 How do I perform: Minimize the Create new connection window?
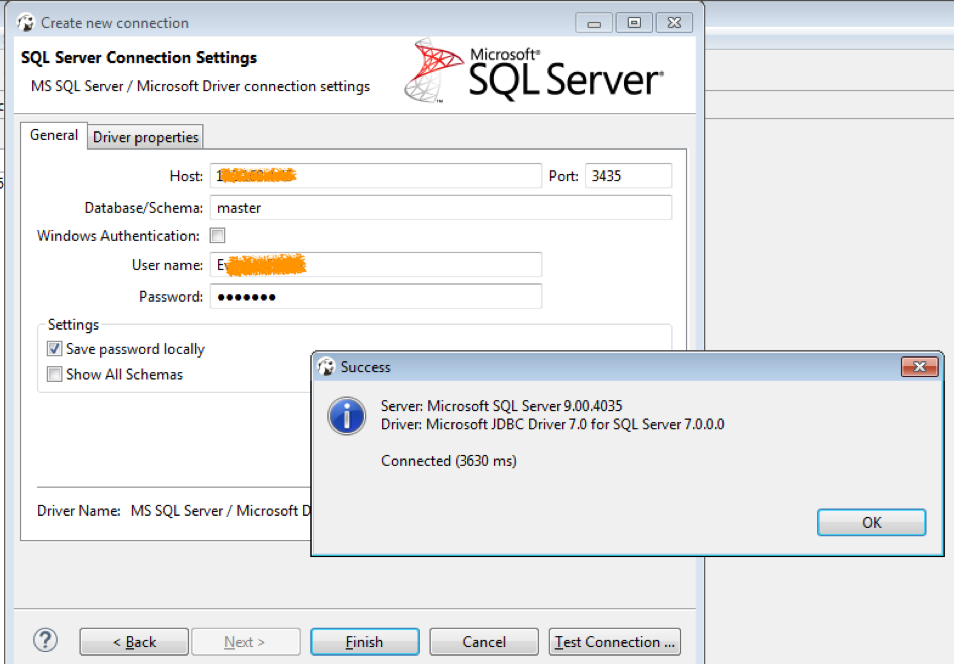coord(595,22)
